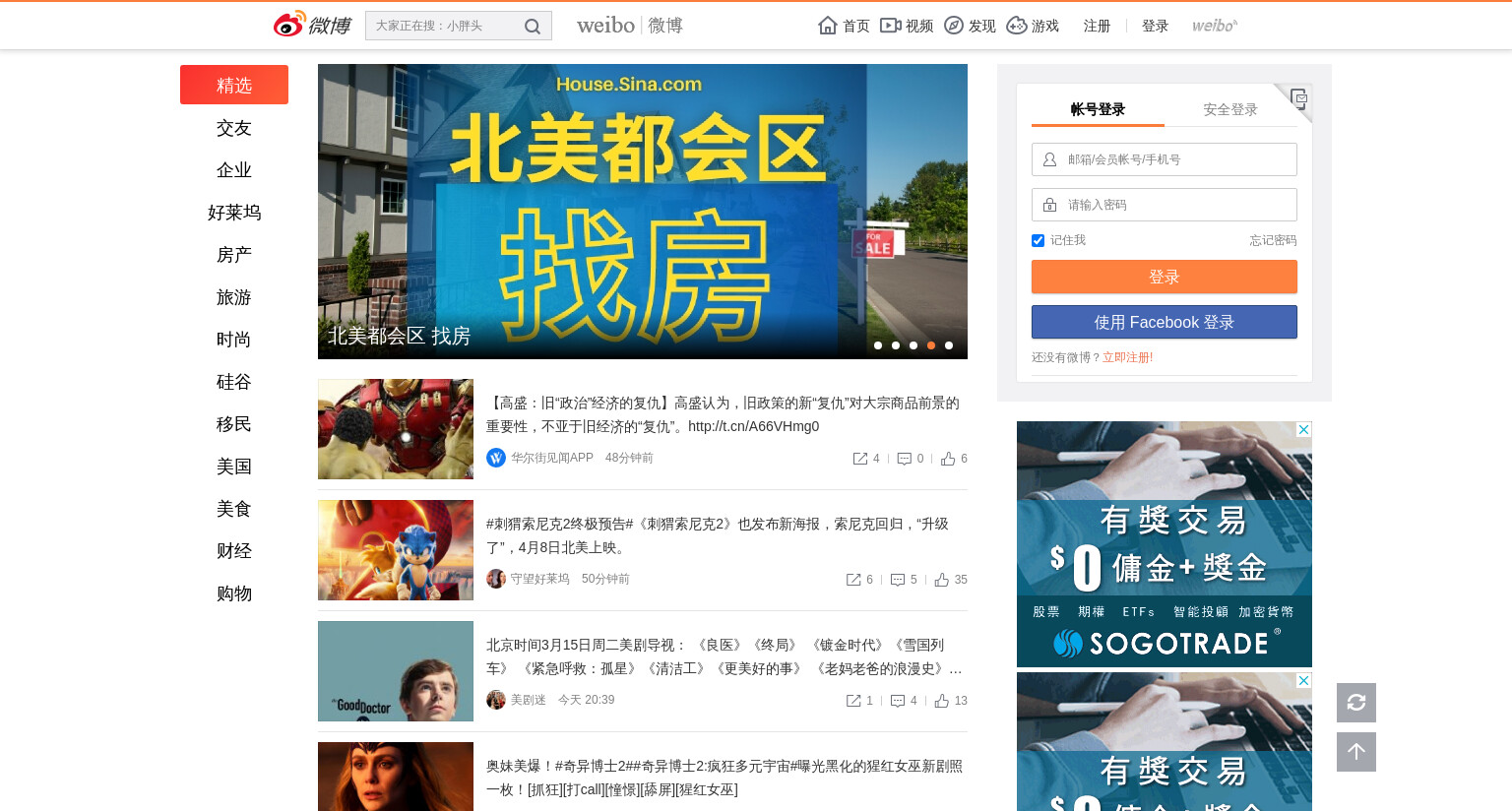The image size is (1512, 811).
Task: Select second carousel dot
Action: coord(896,345)
